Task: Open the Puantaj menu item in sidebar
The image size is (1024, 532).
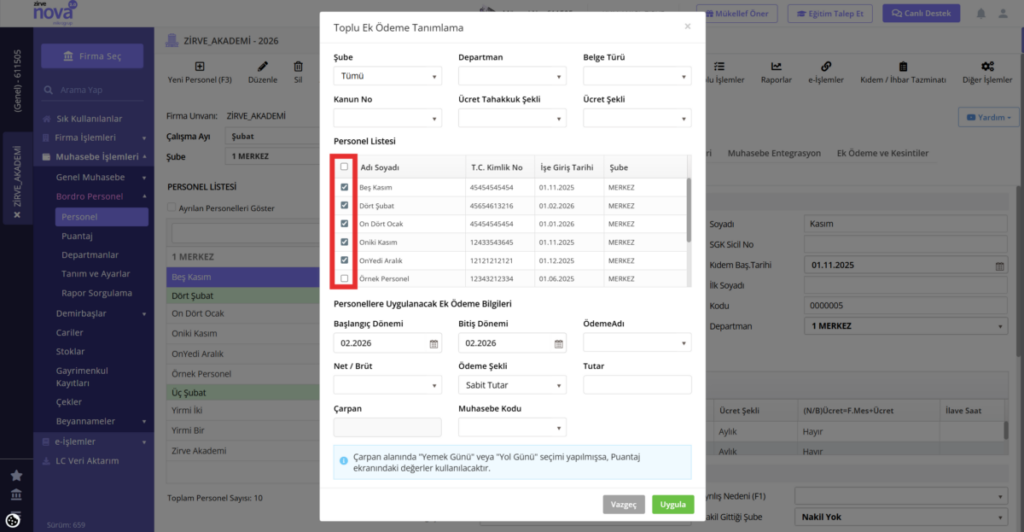Action: [x=77, y=236]
